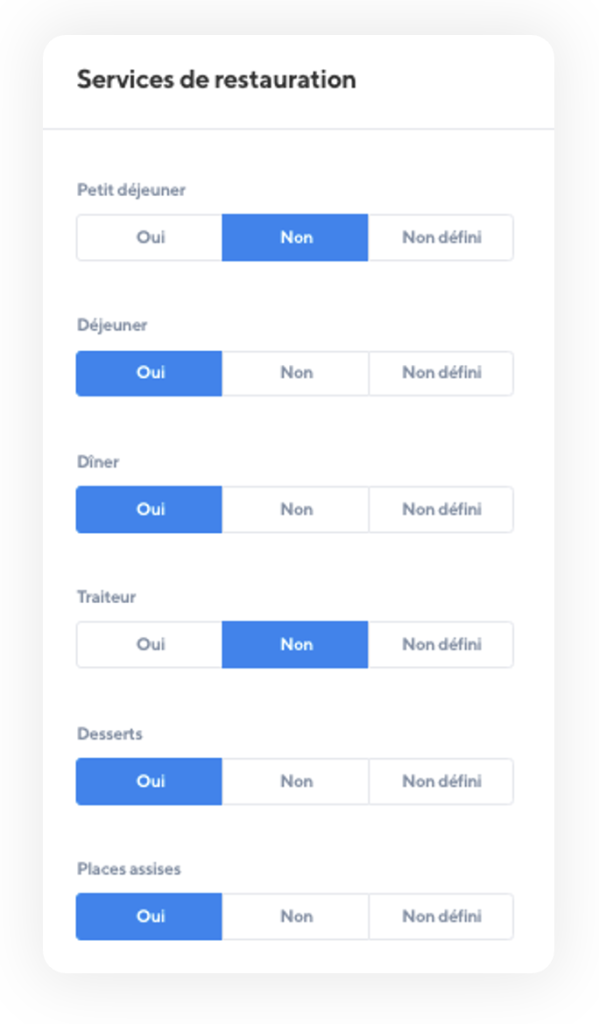Screen dimensions: 599x1024
Task: Select Oui for Dîner
Action: click(x=150, y=509)
